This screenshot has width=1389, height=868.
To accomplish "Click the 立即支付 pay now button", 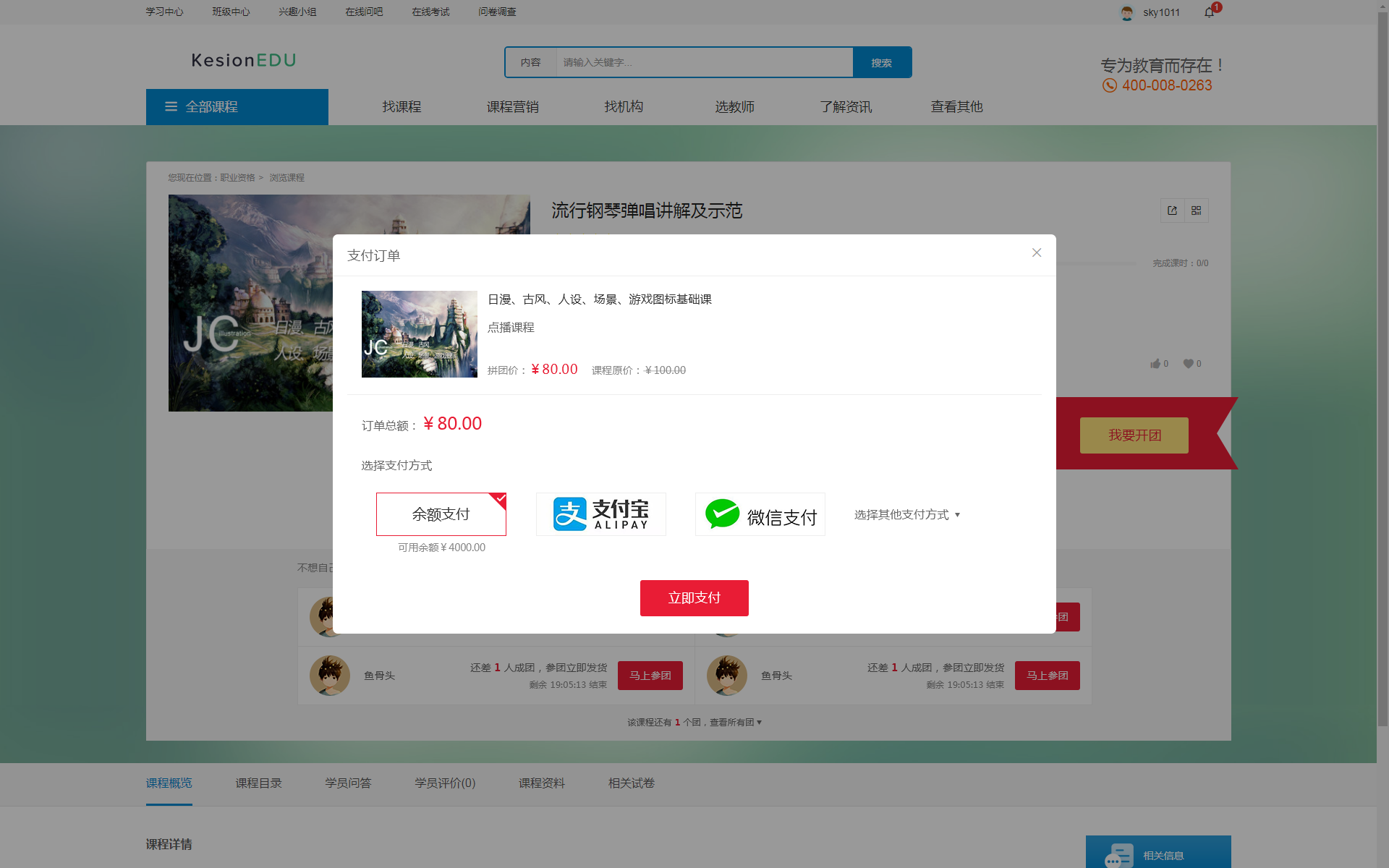I will [694, 597].
